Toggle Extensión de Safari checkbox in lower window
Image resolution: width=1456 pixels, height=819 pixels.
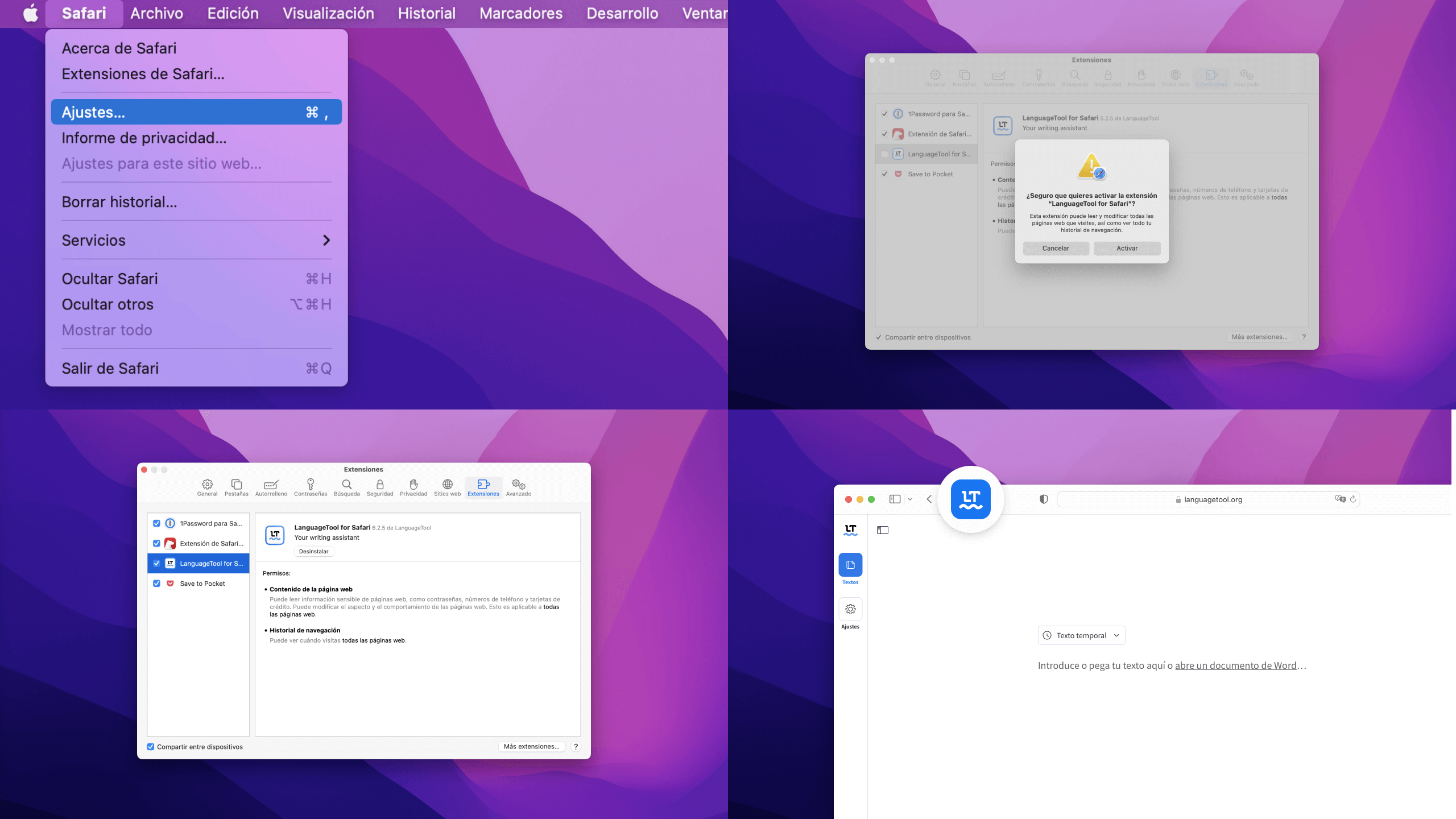156,543
